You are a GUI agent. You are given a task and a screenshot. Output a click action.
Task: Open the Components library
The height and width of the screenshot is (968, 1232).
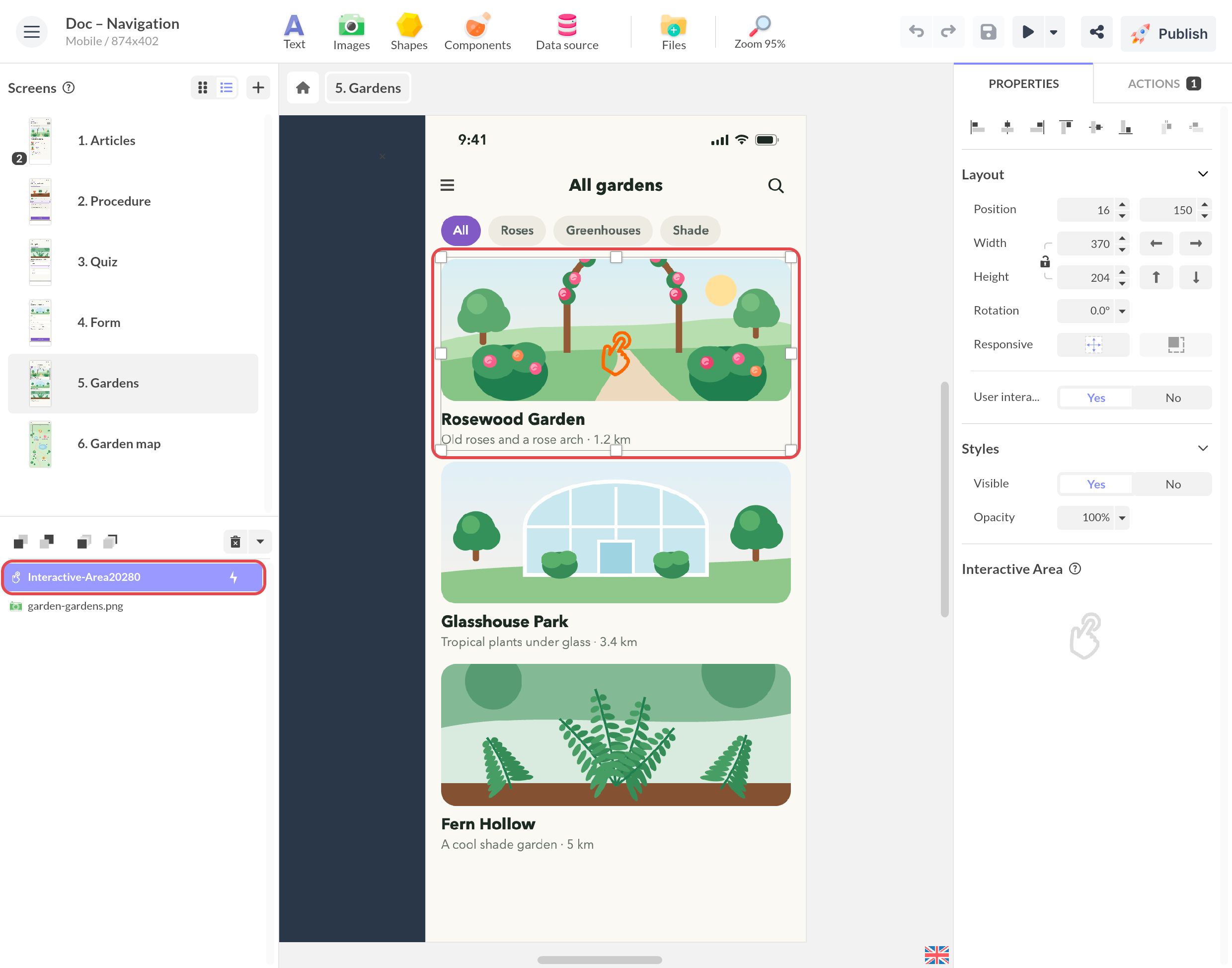477,32
